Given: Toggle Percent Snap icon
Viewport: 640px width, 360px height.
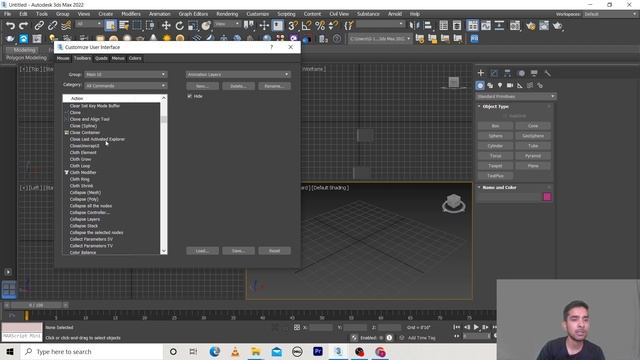Looking at the screenshot, I should [320, 26].
